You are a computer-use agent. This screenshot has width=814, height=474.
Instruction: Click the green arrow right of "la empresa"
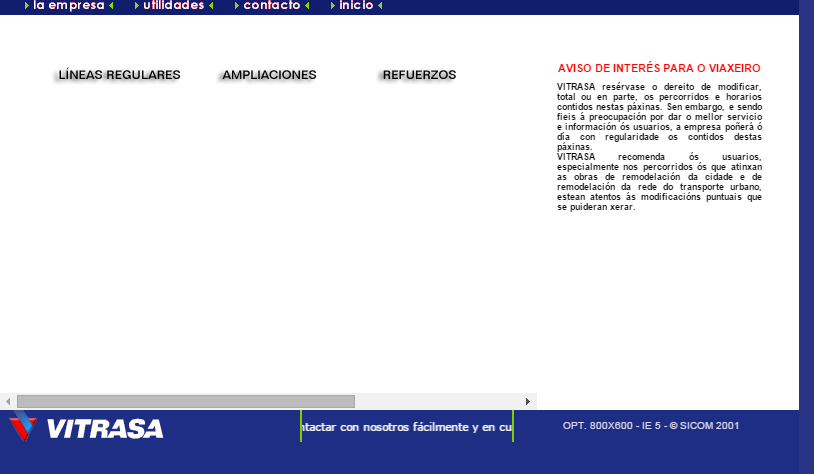pos(111,6)
